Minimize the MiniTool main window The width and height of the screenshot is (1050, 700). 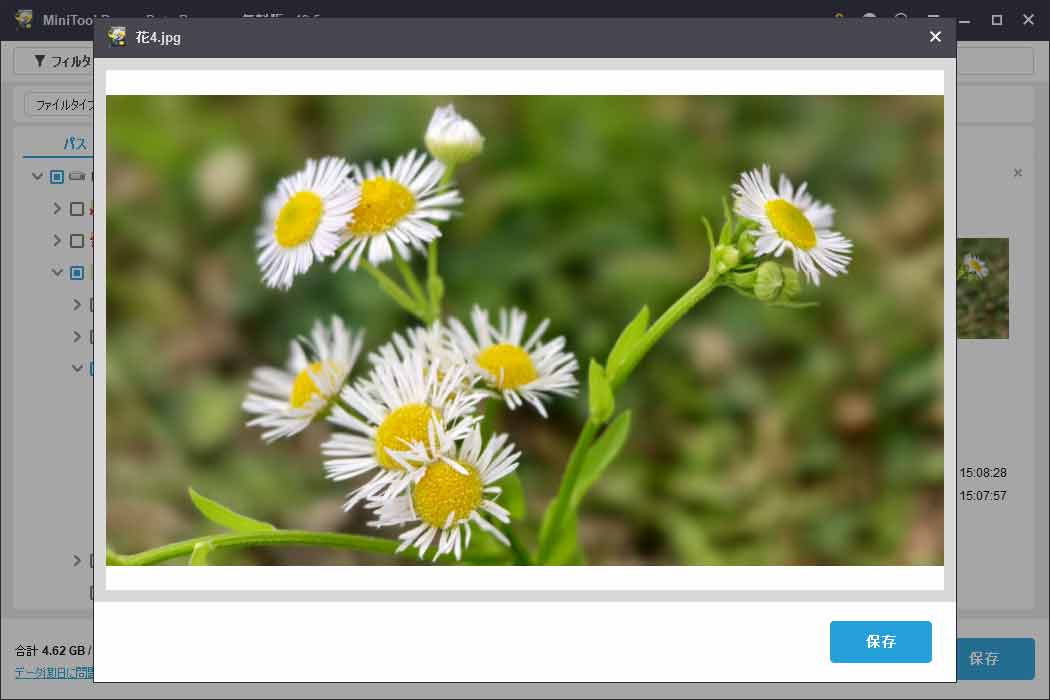click(965, 20)
